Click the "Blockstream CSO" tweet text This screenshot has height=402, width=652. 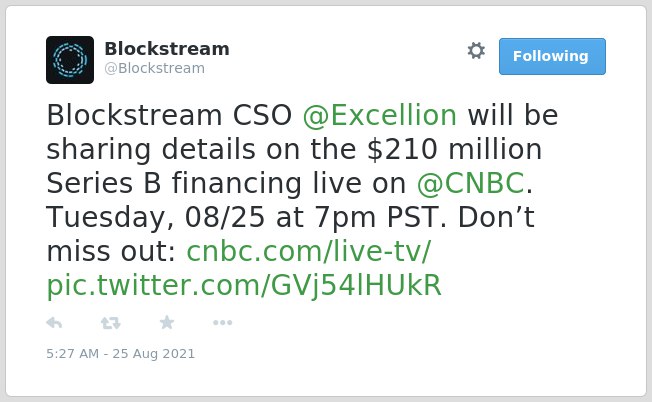[x=169, y=115]
